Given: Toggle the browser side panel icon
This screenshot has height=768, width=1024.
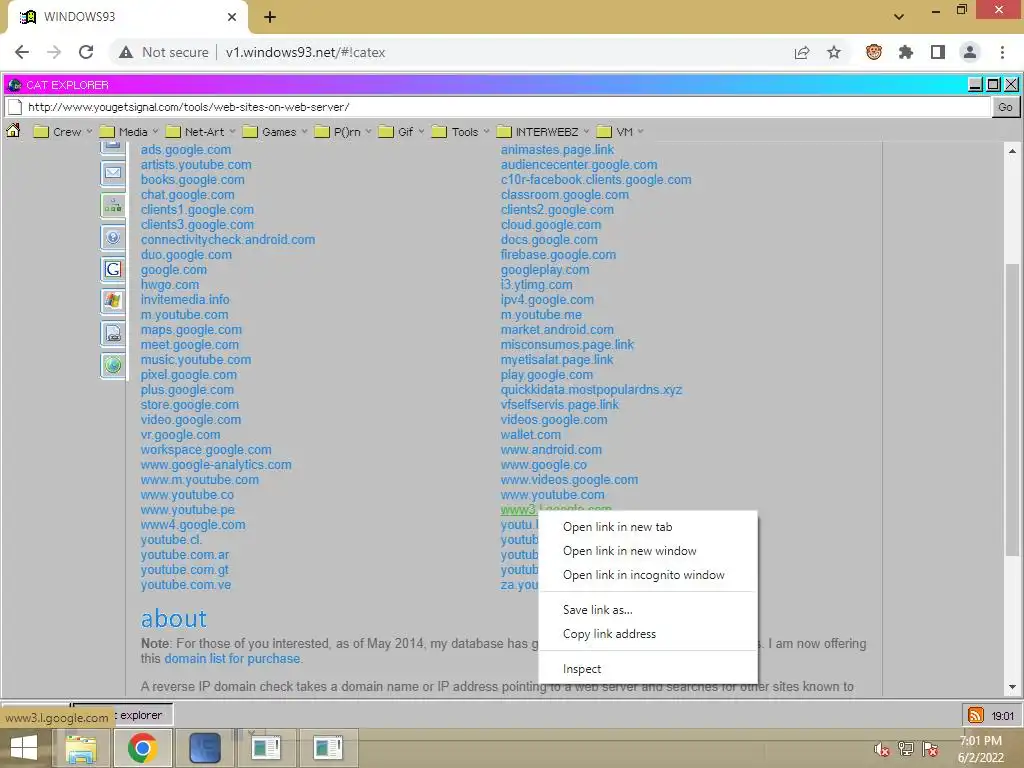Looking at the screenshot, I should point(938,52).
